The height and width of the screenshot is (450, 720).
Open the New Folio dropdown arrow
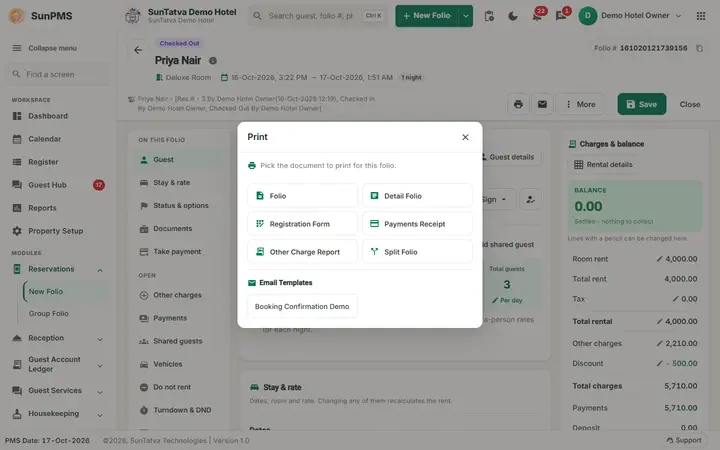[x=466, y=16]
